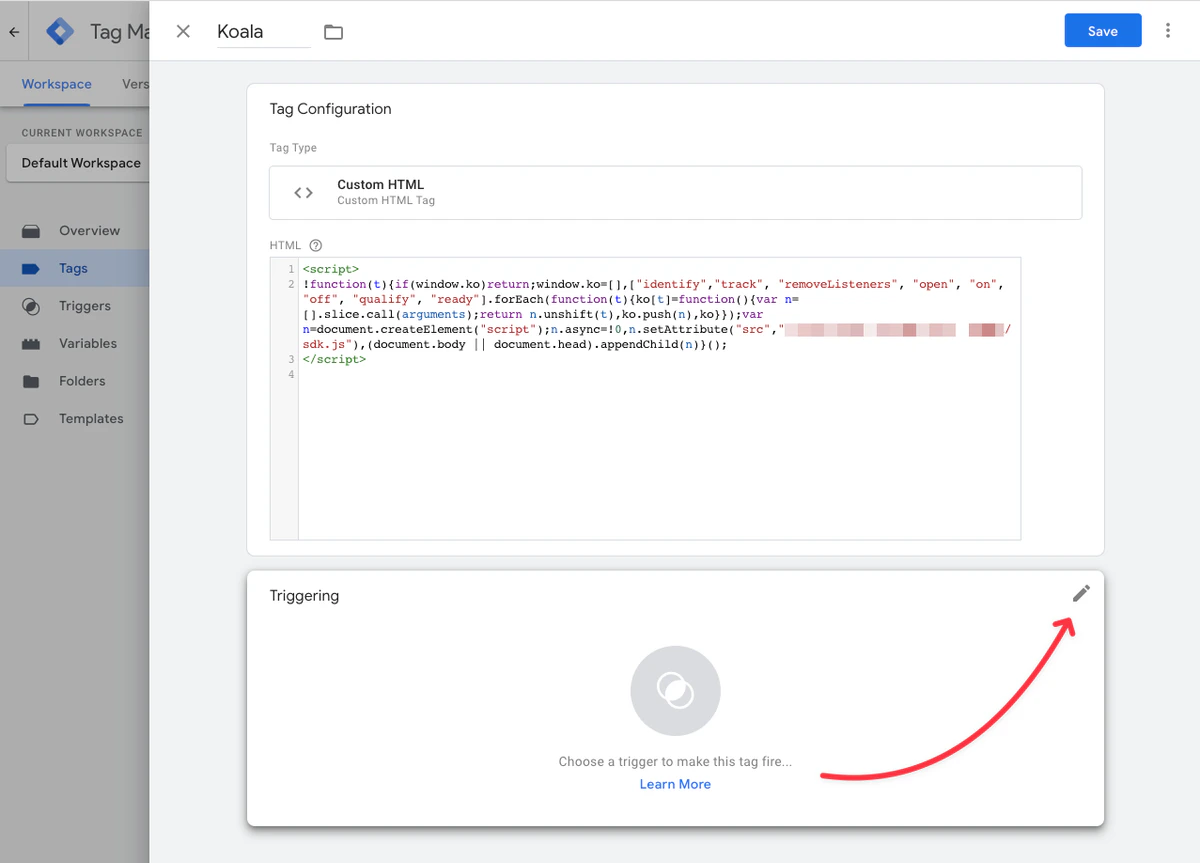The width and height of the screenshot is (1200, 863).
Task: Click the folder icon beside the tag name
Action: pos(334,32)
